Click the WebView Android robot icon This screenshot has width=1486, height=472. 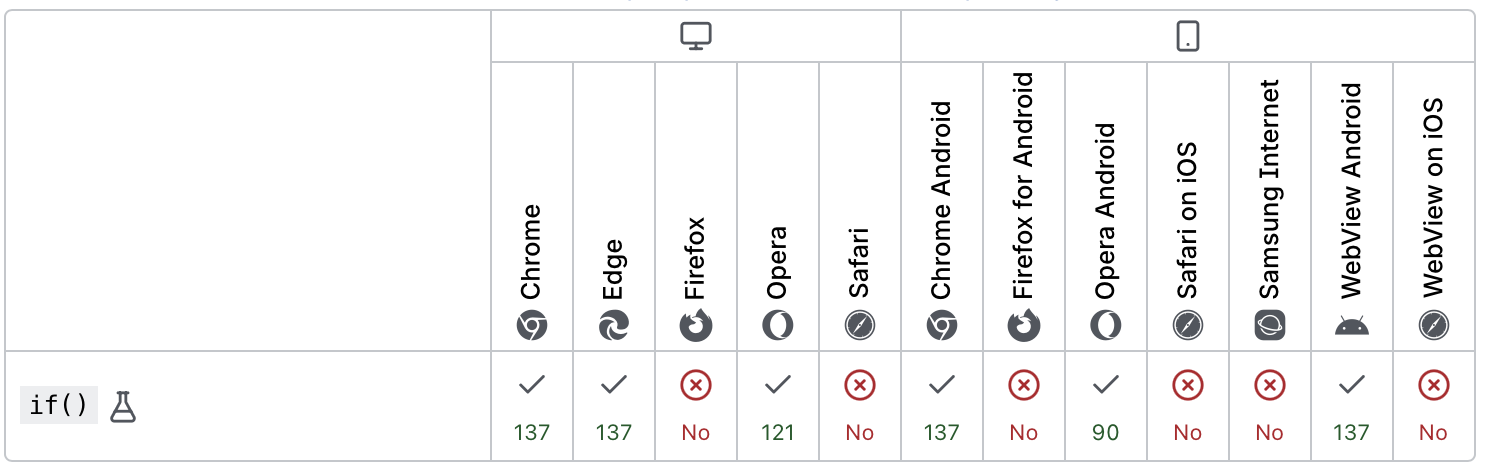tap(1351, 326)
